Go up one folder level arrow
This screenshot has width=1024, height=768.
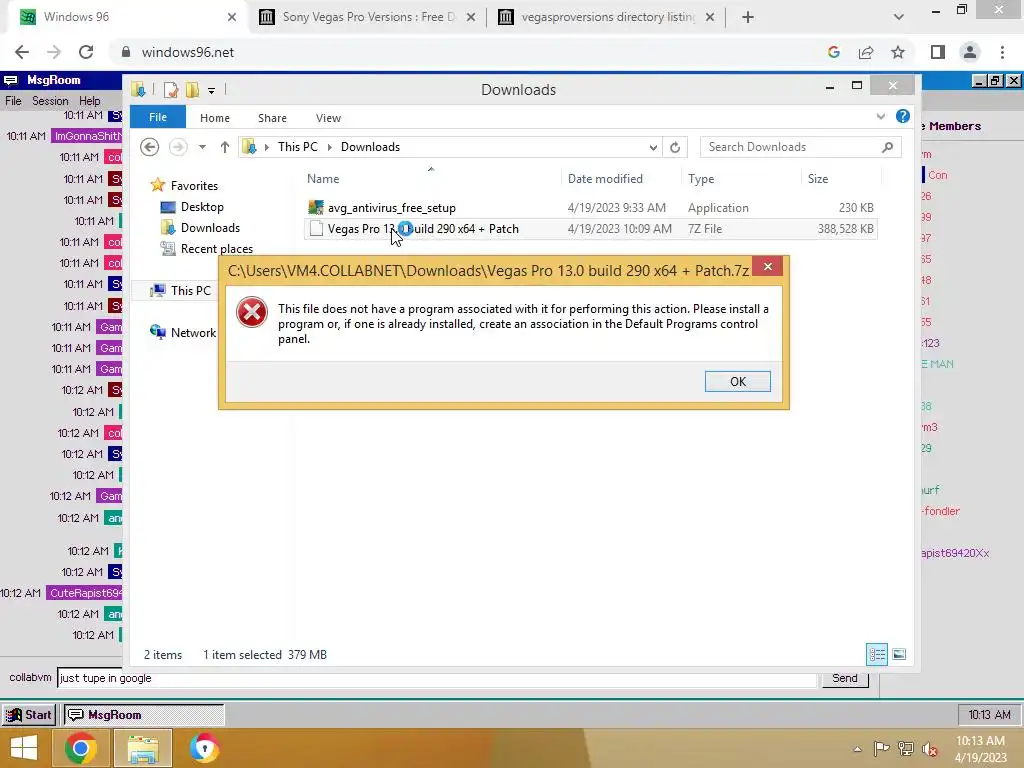click(225, 147)
